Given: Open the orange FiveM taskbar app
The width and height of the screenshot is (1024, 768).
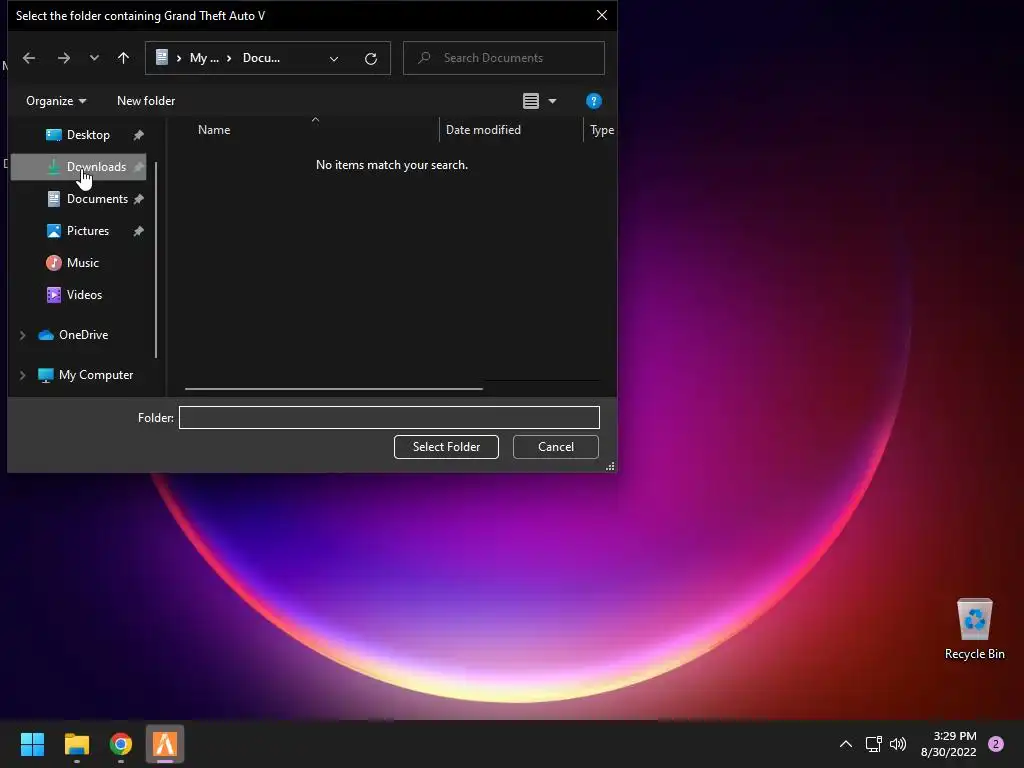Looking at the screenshot, I should coord(165,744).
